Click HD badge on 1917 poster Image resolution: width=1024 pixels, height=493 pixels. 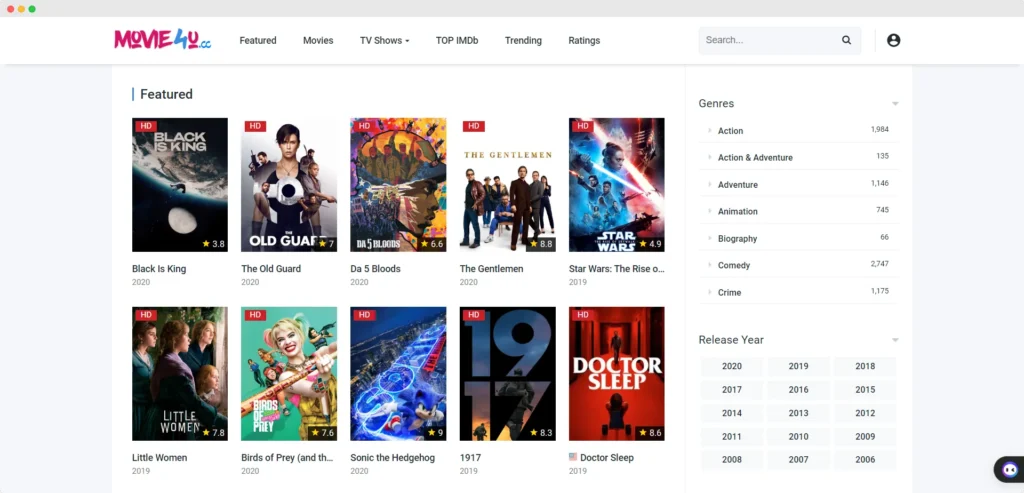pos(473,315)
